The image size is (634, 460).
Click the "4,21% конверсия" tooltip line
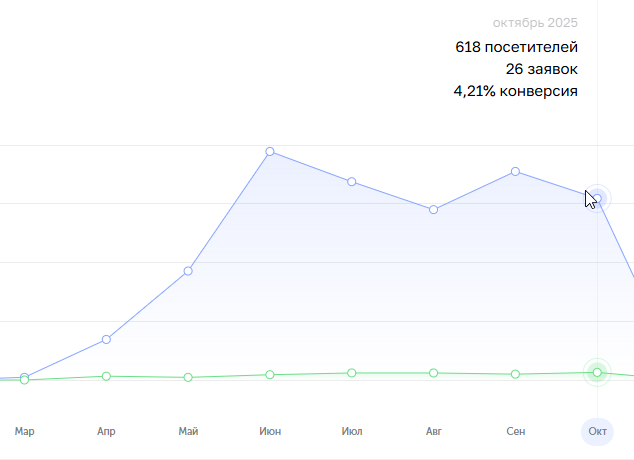pyautogui.click(x=515, y=91)
